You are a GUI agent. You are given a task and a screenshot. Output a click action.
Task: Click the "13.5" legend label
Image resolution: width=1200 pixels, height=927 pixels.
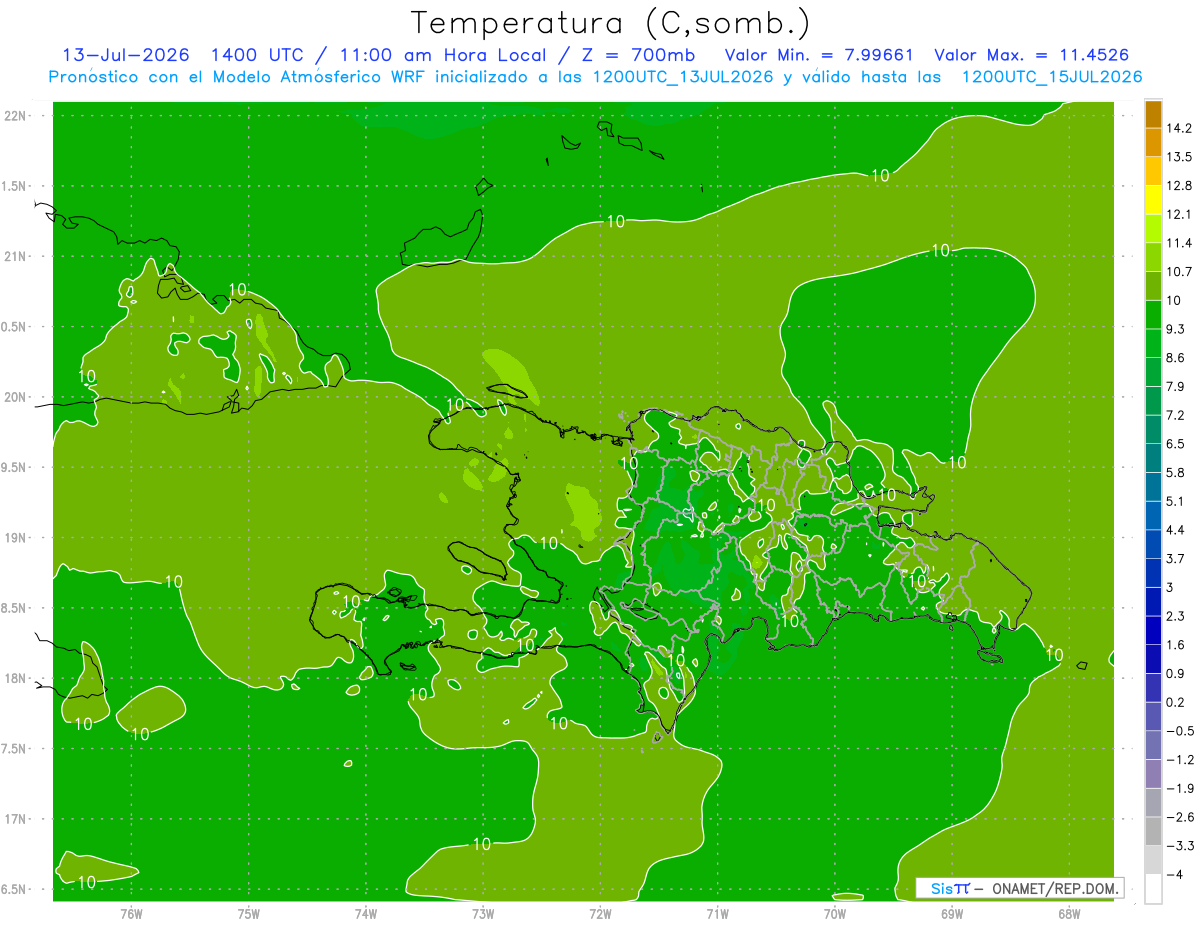tap(1179, 157)
